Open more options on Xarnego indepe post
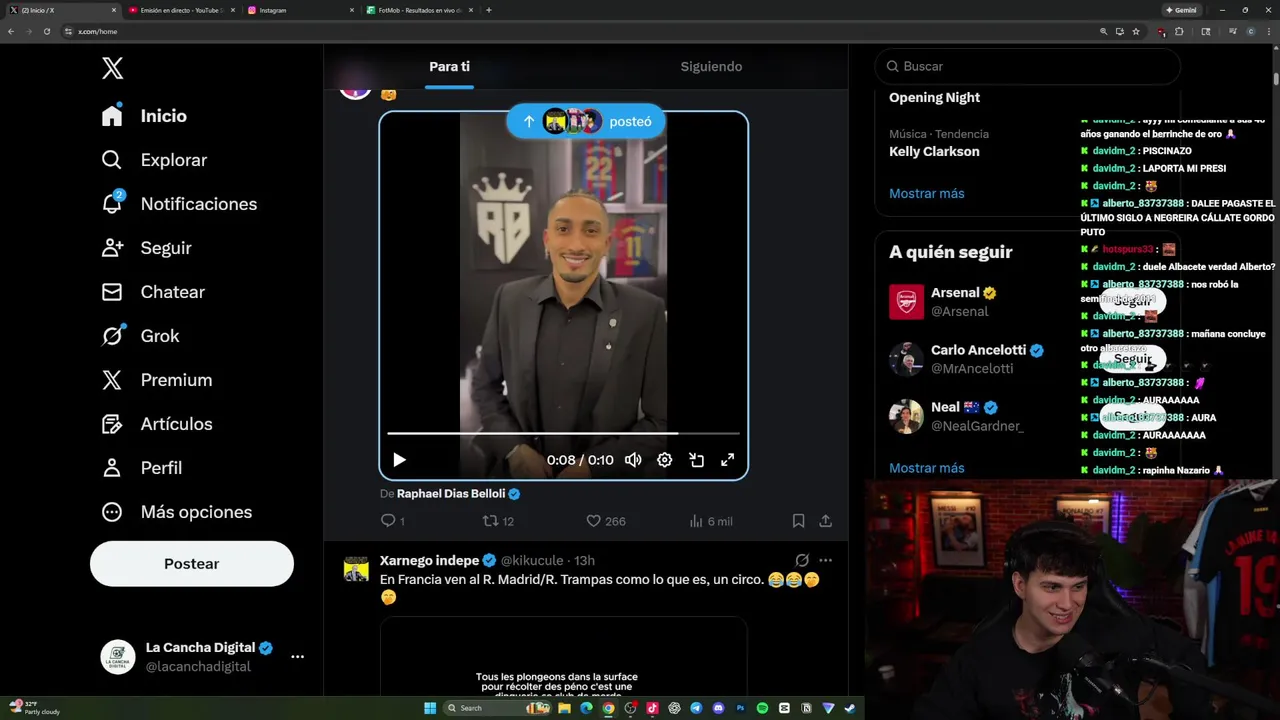This screenshot has height=720, width=1280. coord(825,560)
